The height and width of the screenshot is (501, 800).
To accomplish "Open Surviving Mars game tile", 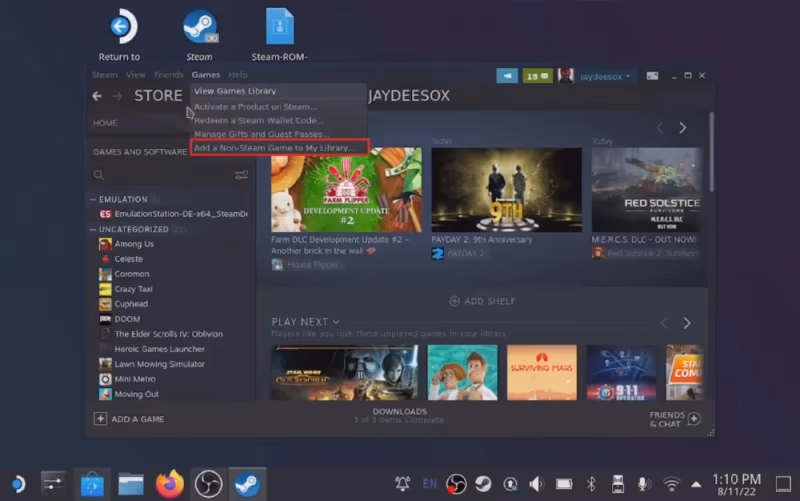I will click(542, 372).
